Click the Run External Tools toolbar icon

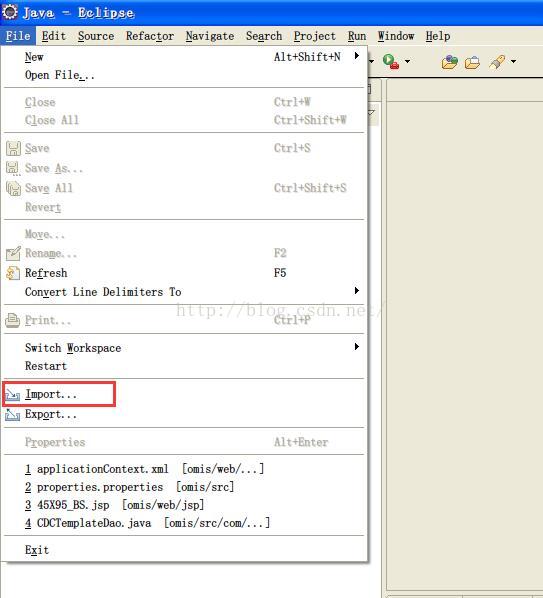(x=390, y=61)
